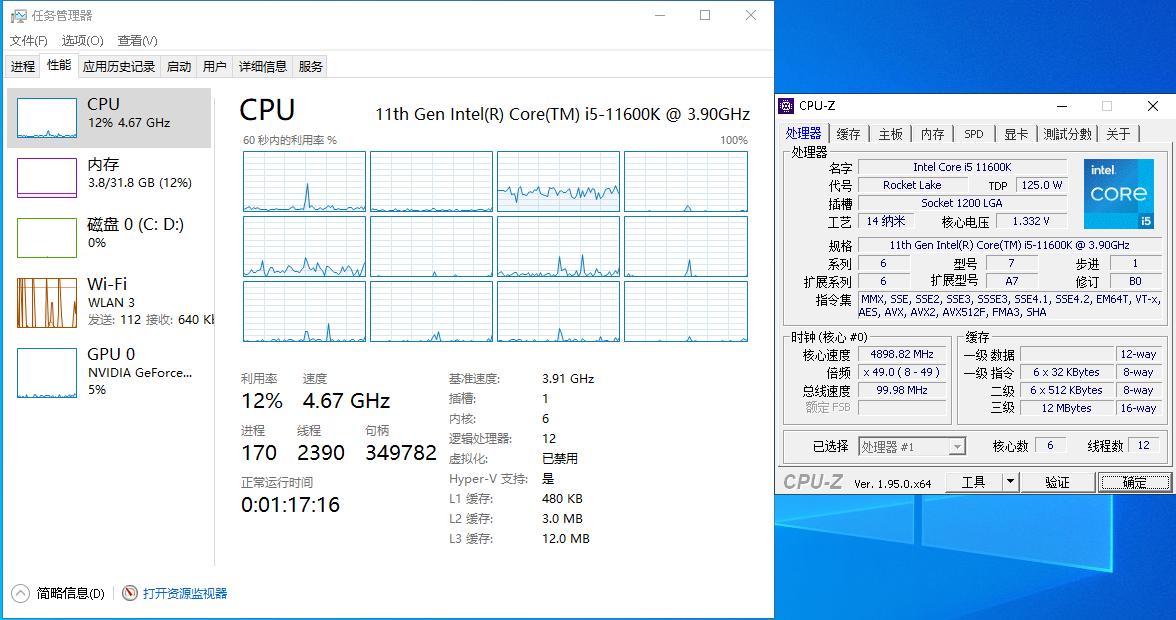Maximize the Task Manager window
This screenshot has height=620, width=1176.
click(x=705, y=15)
